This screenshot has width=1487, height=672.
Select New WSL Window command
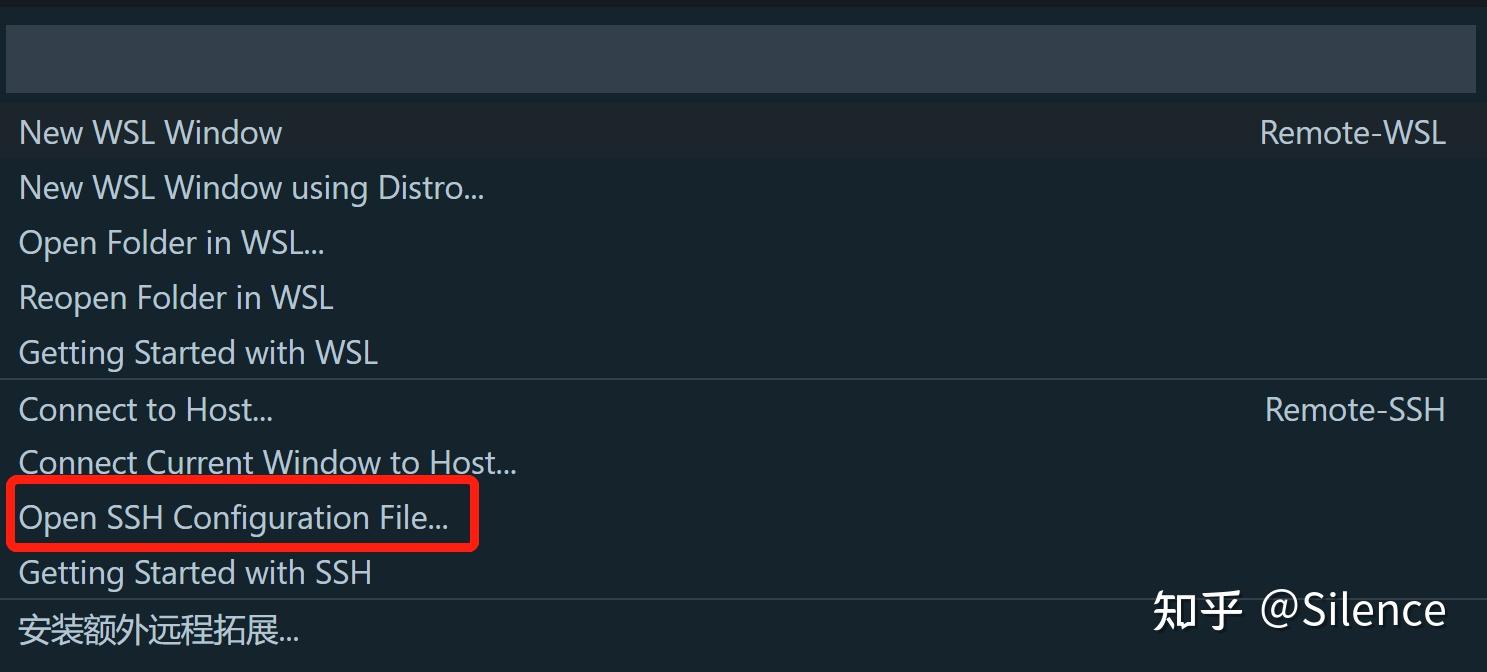click(151, 133)
